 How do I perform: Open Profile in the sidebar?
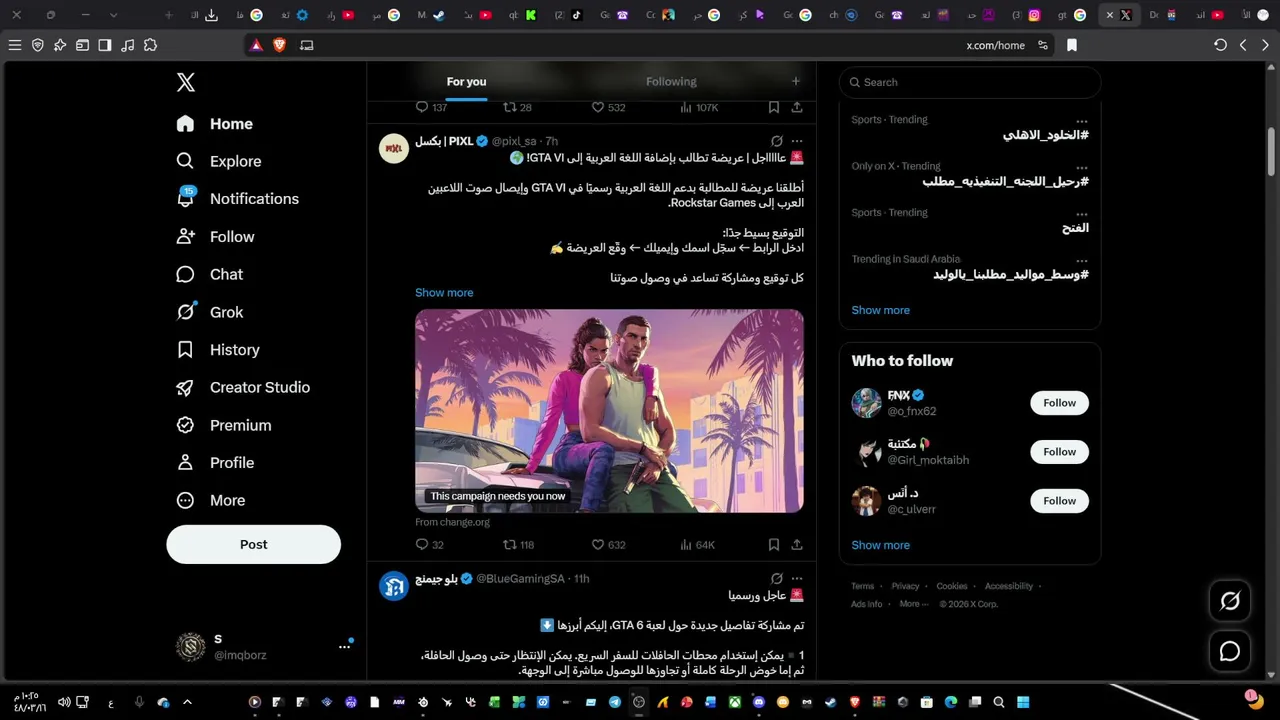click(x=215, y=463)
